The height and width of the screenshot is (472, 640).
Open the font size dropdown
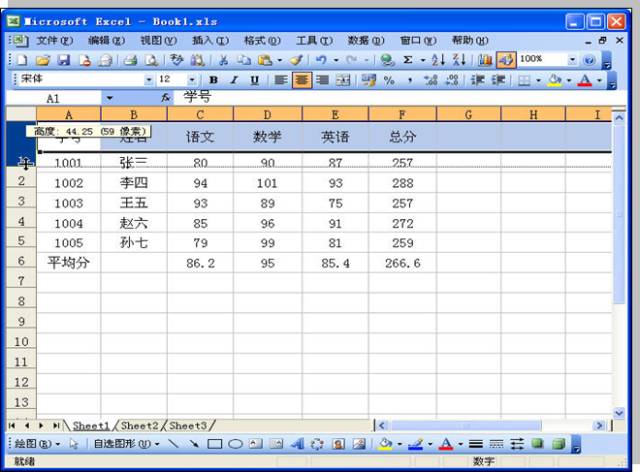click(191, 79)
